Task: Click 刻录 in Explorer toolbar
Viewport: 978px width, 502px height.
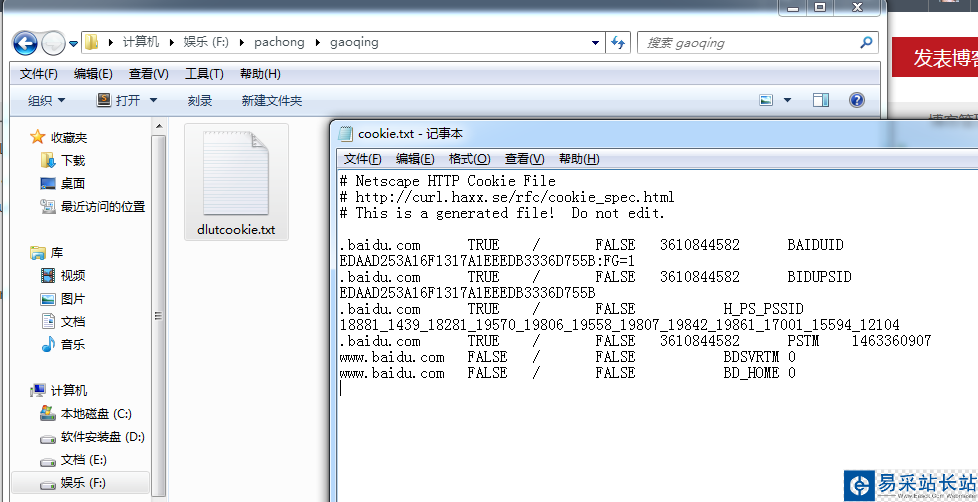Action: tap(200, 100)
